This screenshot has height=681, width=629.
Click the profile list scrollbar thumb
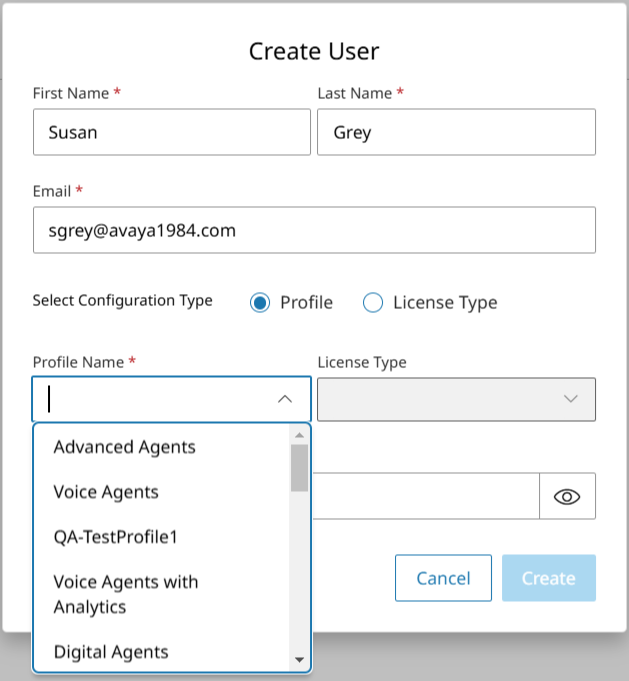click(299, 468)
